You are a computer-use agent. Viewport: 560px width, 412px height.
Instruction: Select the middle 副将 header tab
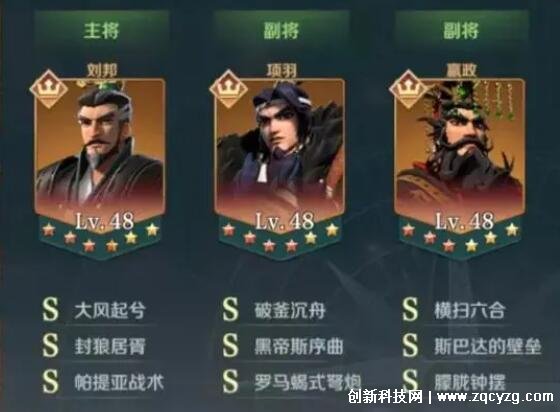click(x=281, y=30)
